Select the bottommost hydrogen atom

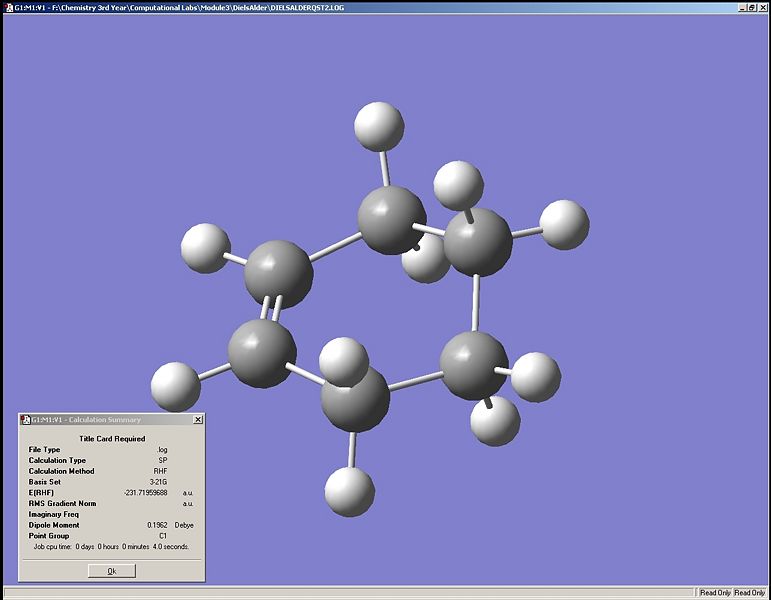[x=349, y=491]
